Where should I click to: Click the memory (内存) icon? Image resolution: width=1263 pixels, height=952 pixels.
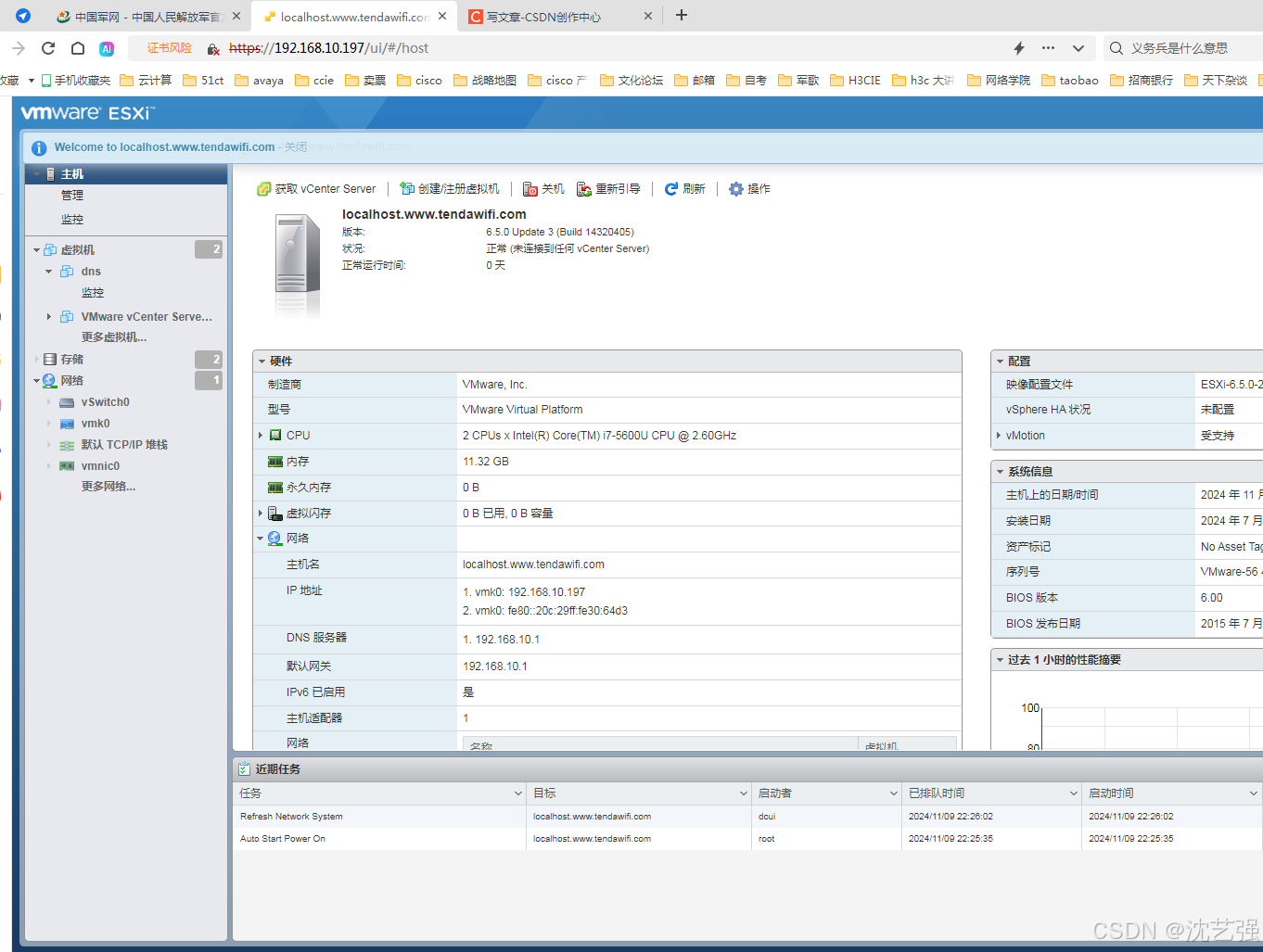click(275, 462)
